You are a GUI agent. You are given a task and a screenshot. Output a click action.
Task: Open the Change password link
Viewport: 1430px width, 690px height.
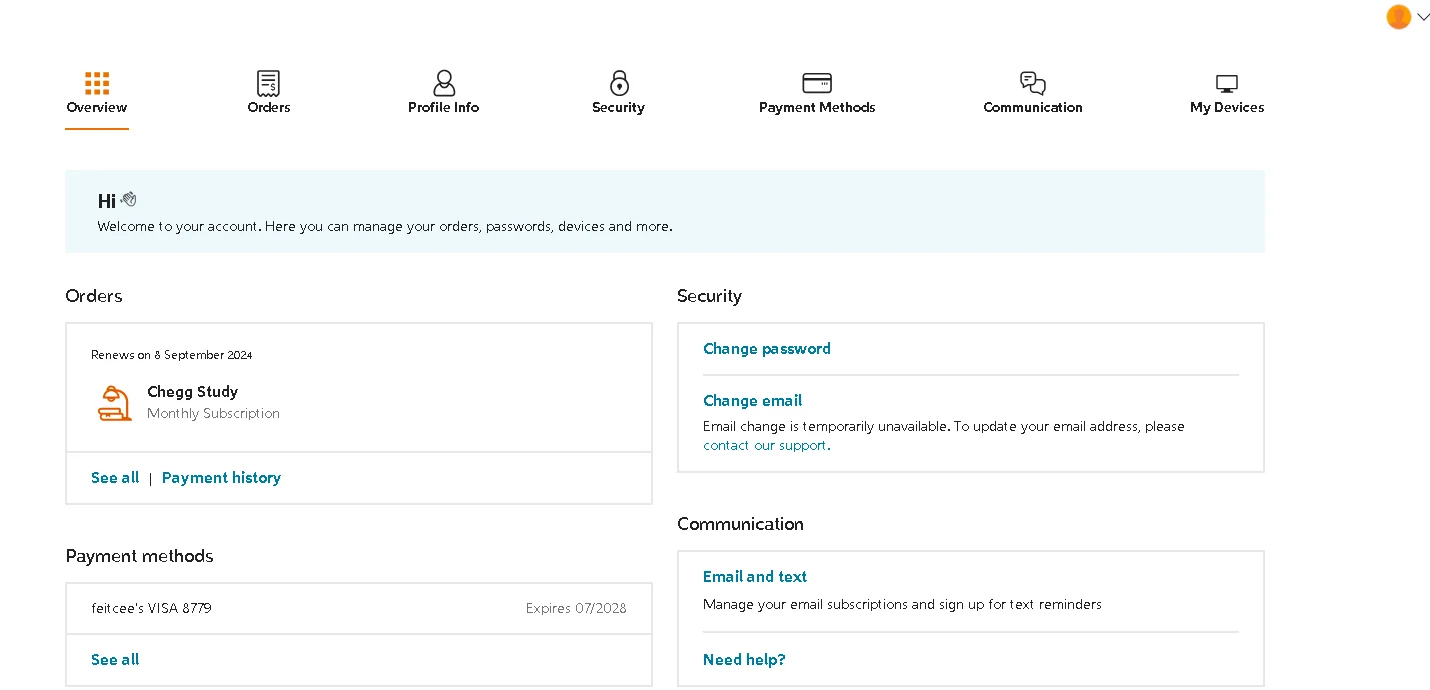[767, 349]
